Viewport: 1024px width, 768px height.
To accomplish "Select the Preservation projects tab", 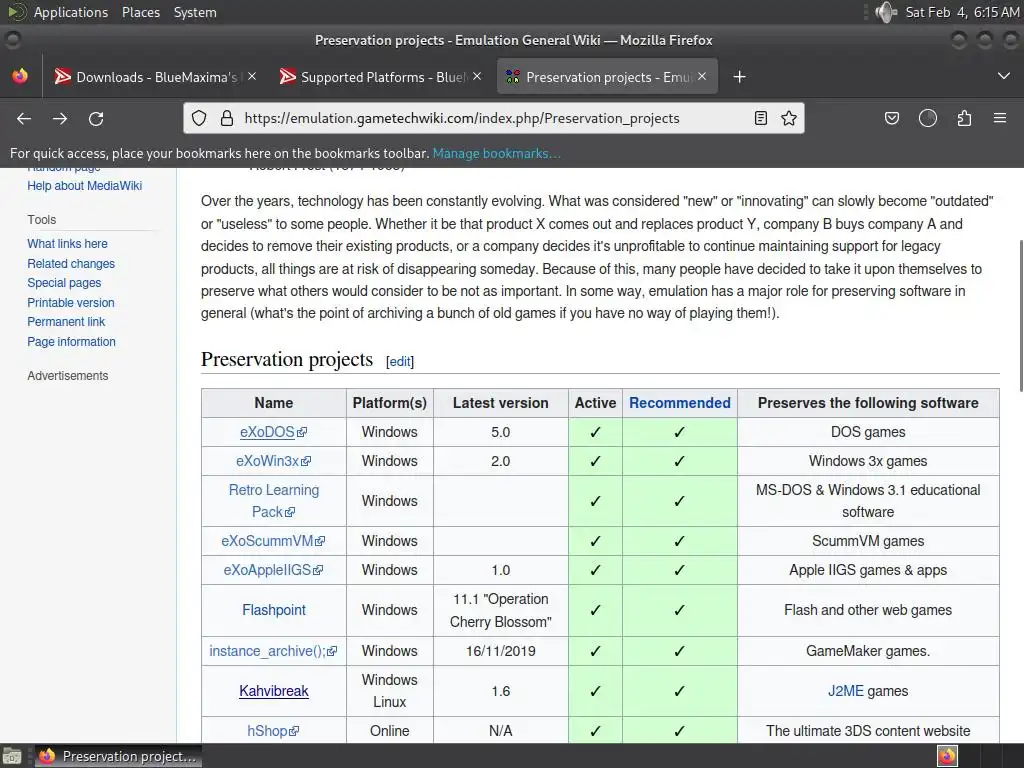I will pyautogui.click(x=607, y=77).
